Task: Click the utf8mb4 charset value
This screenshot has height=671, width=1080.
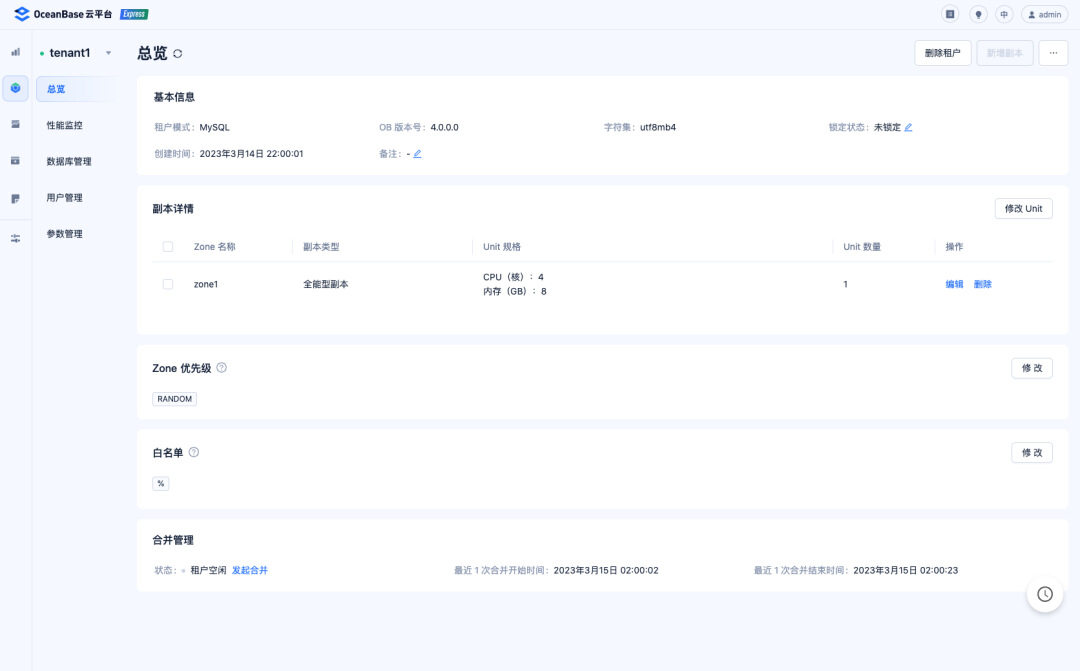Action: click(x=658, y=127)
